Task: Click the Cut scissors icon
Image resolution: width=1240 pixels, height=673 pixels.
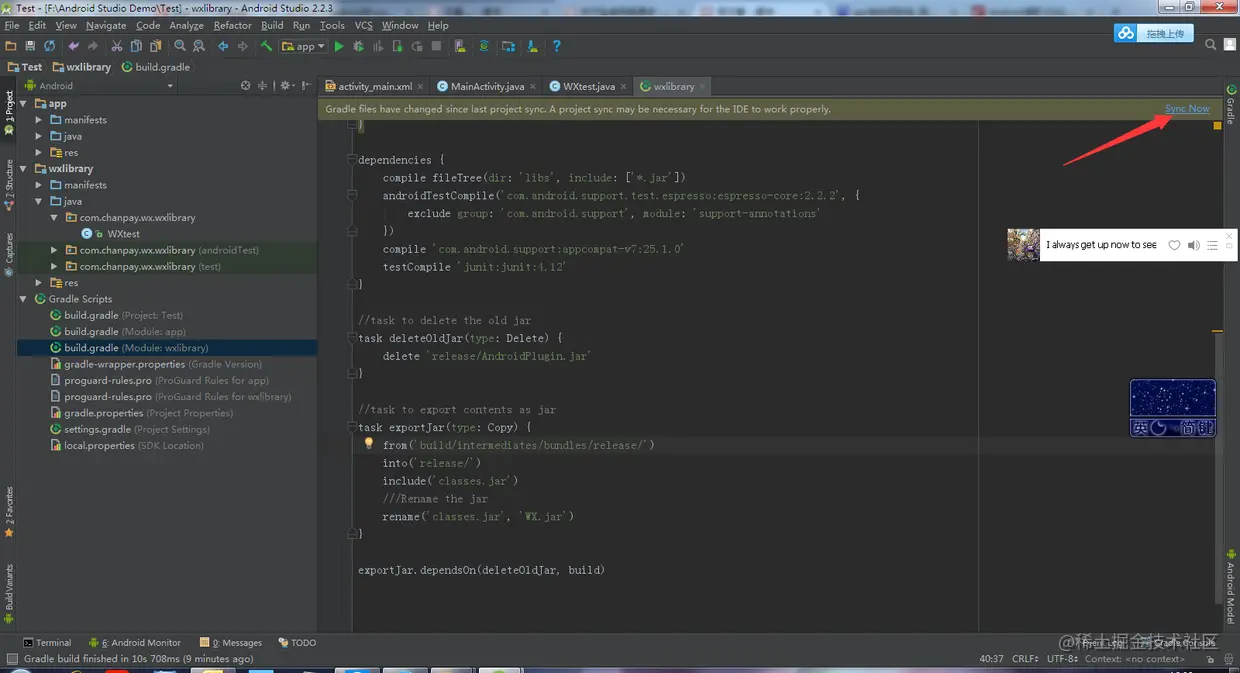Action: coord(117,46)
